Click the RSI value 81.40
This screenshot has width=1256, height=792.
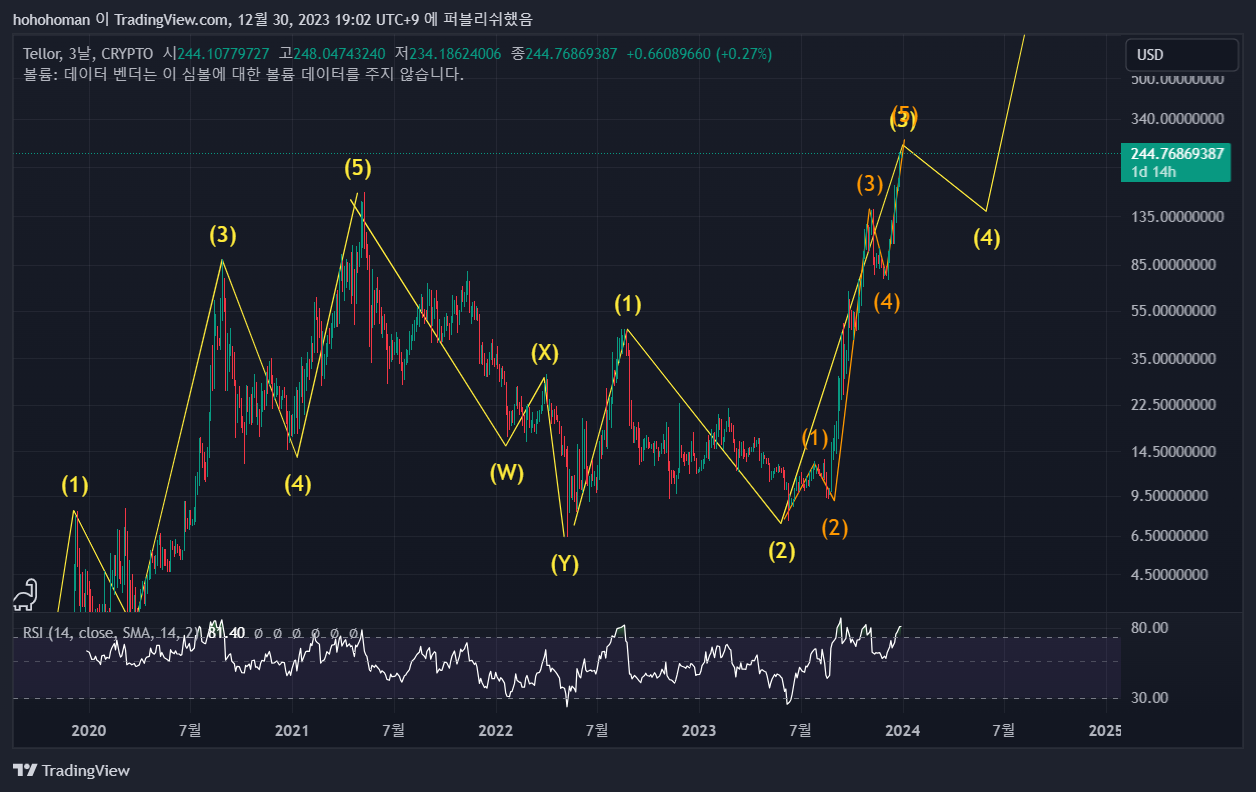(225, 632)
